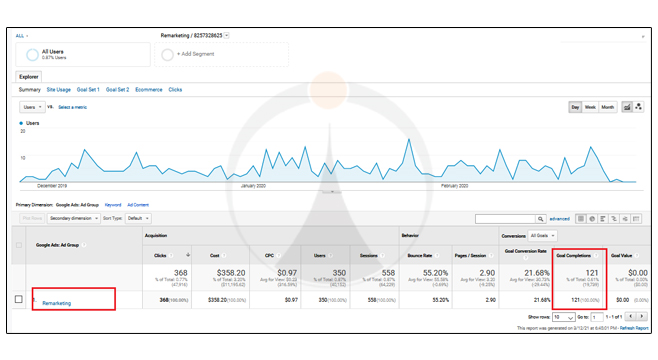Click the Select a metric link
658x360 pixels.
click(73, 107)
